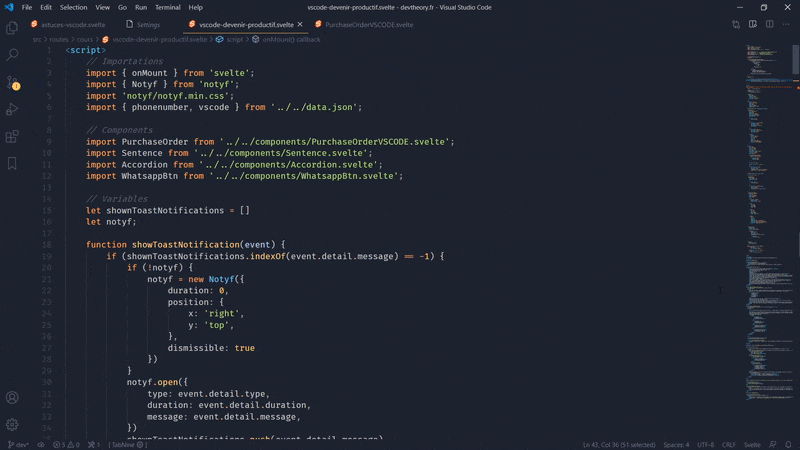Click the Accordion.svelte import path
This screenshot has width=800, height=450.
(x=288, y=165)
